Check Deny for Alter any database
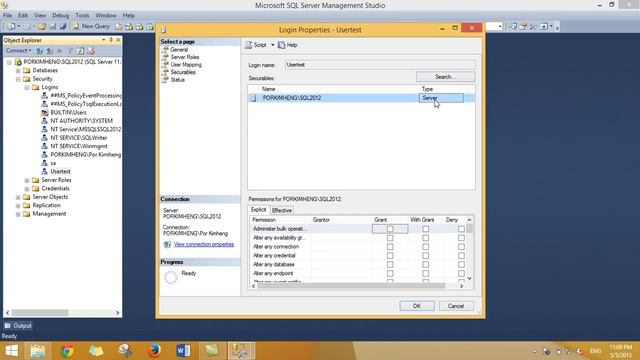Screen dimensions: 640x360 [x=461, y=264]
